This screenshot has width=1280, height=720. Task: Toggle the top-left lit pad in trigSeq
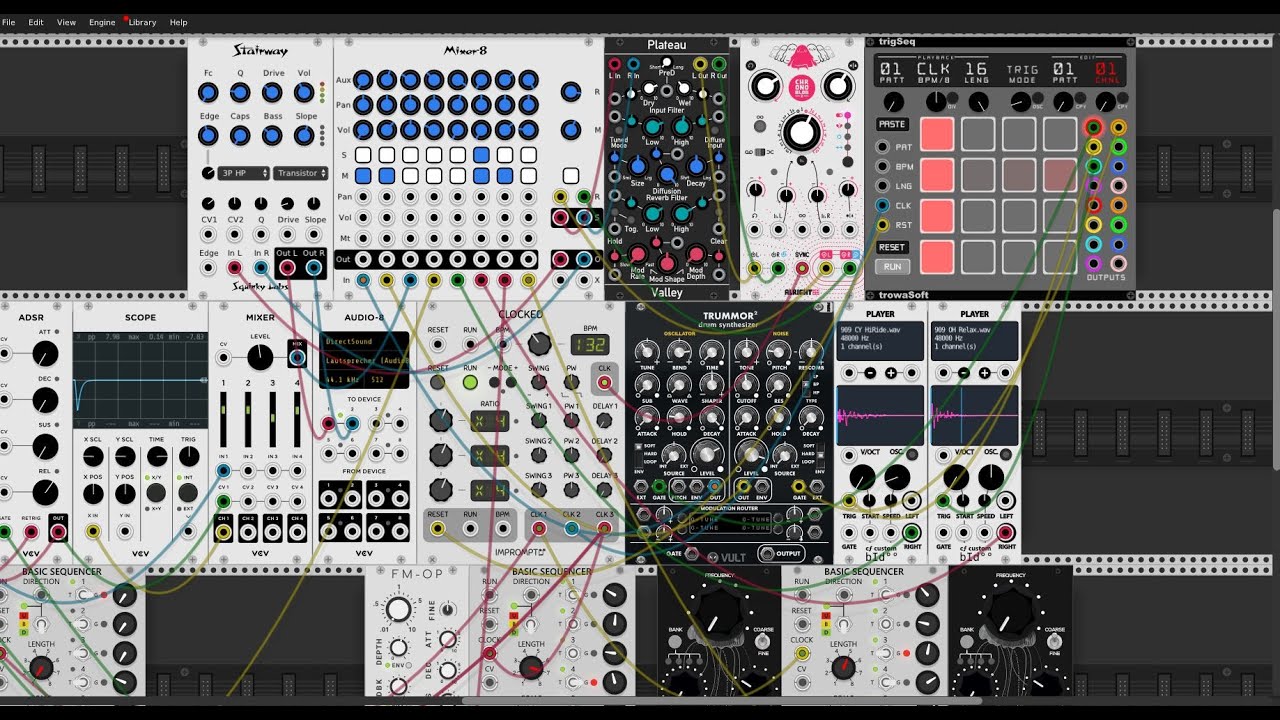tap(937, 134)
